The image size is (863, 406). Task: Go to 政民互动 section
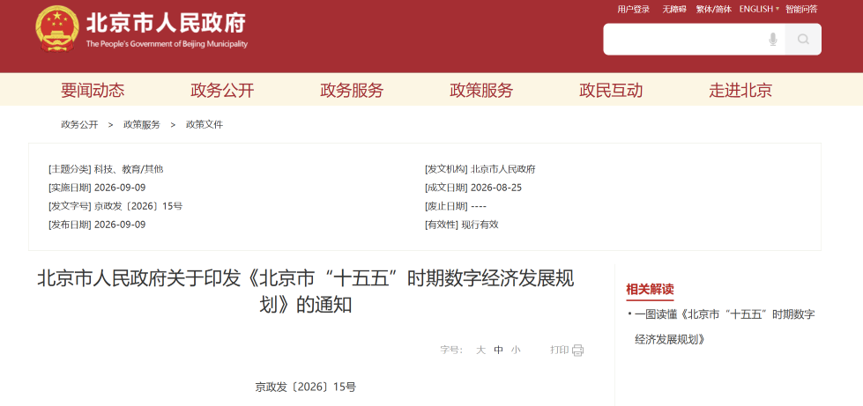(611, 90)
